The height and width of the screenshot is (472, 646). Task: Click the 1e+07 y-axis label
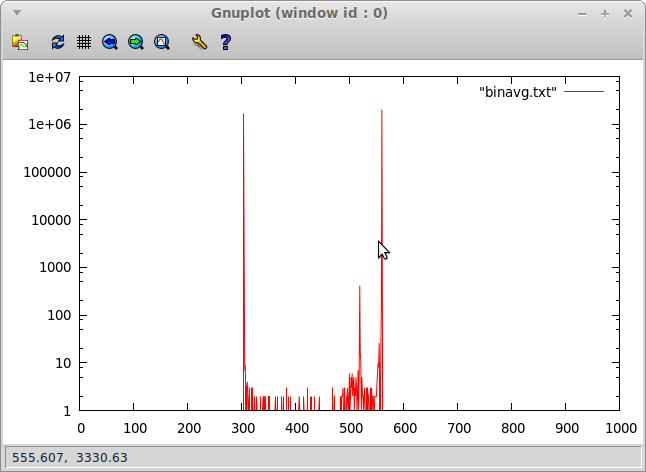point(49,77)
